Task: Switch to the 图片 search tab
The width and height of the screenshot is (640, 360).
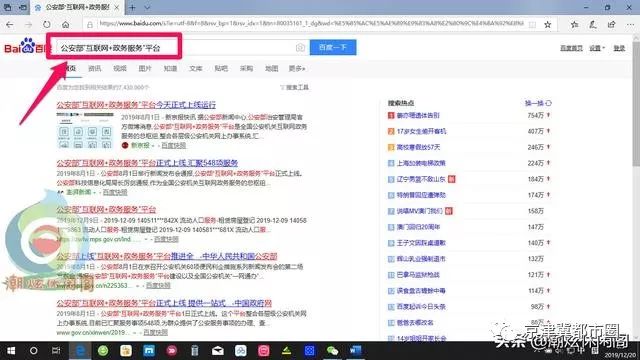Action: [x=145, y=69]
